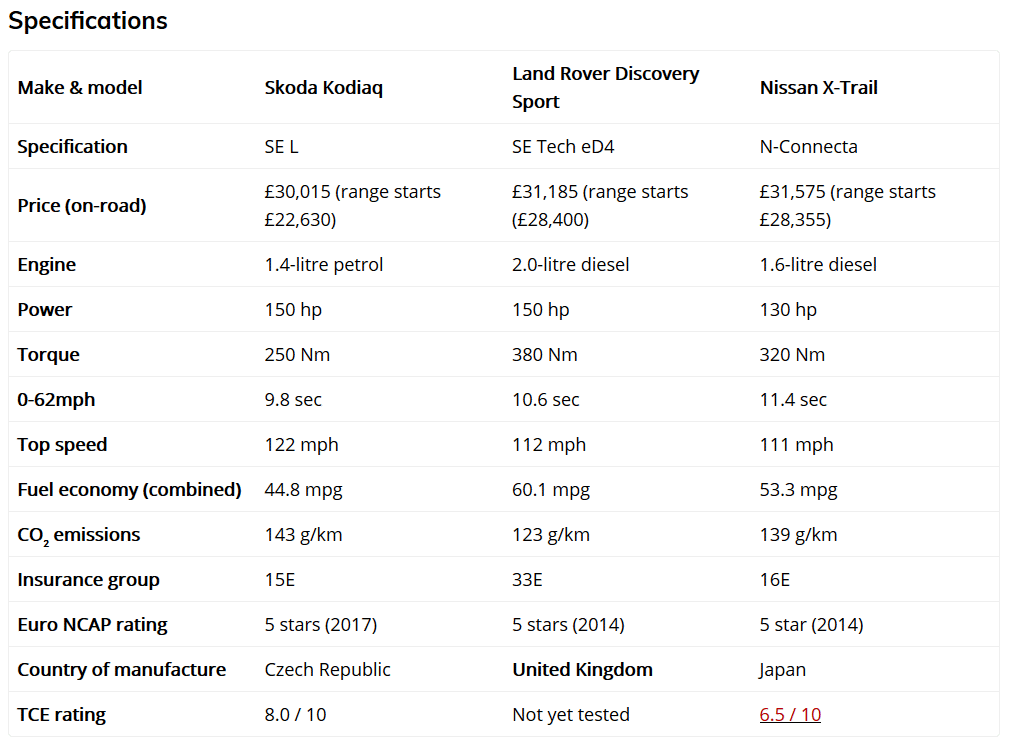The height and width of the screenshot is (745, 1009).
Task: Select the United Kingdom cell
Action: click(582, 670)
